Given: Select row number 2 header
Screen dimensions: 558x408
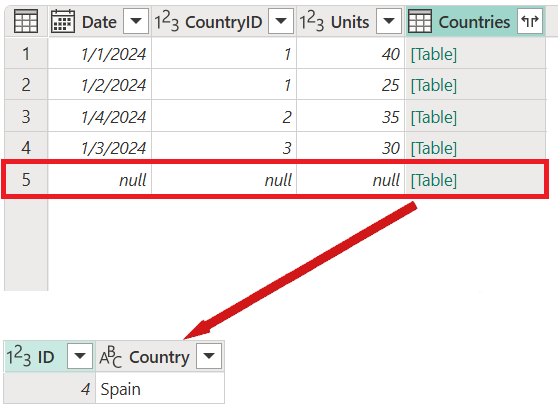Looking at the screenshot, I should (26, 85).
